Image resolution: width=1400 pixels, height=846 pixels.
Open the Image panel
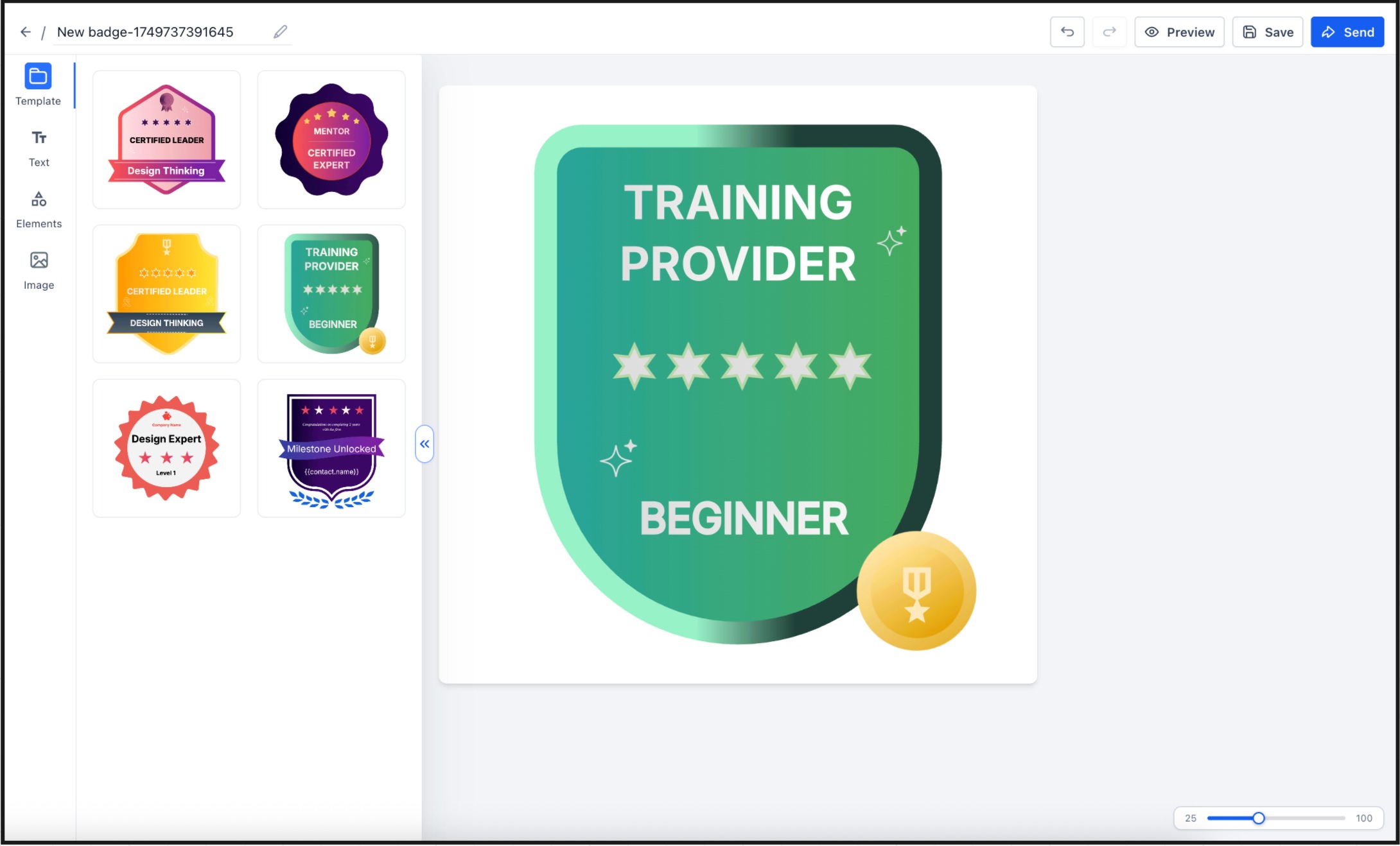39,270
